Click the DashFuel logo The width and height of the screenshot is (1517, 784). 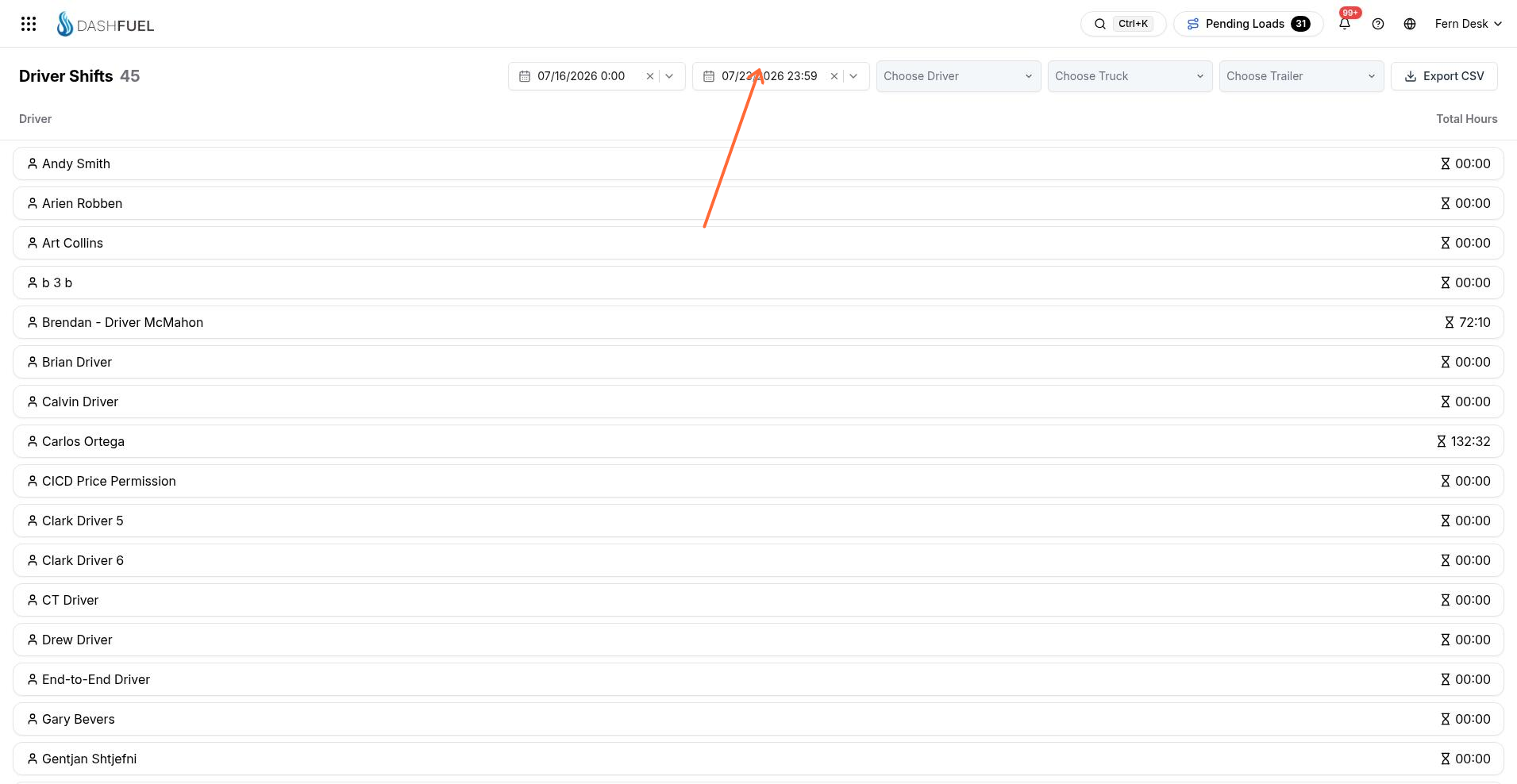click(x=106, y=25)
